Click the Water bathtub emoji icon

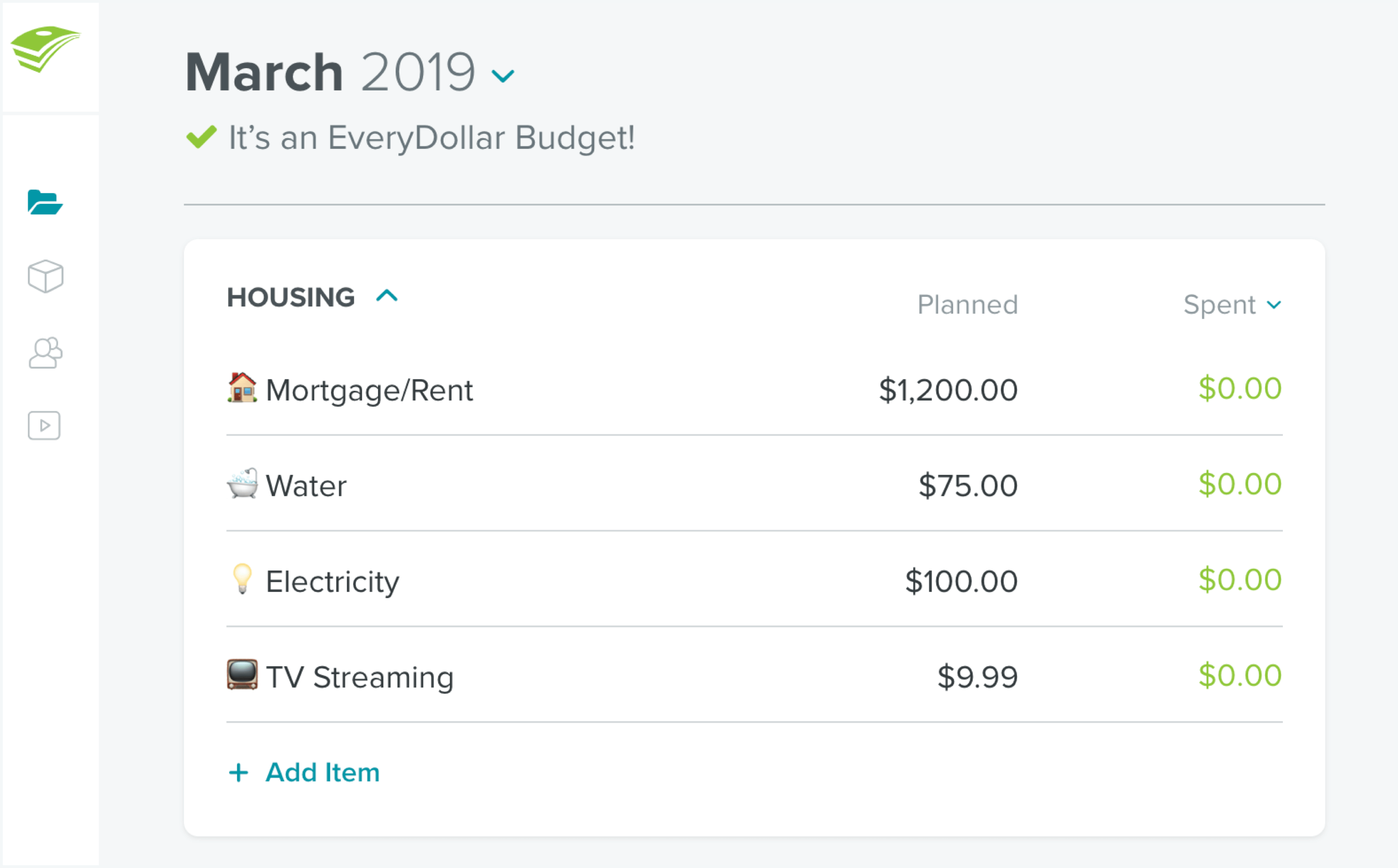point(243,485)
